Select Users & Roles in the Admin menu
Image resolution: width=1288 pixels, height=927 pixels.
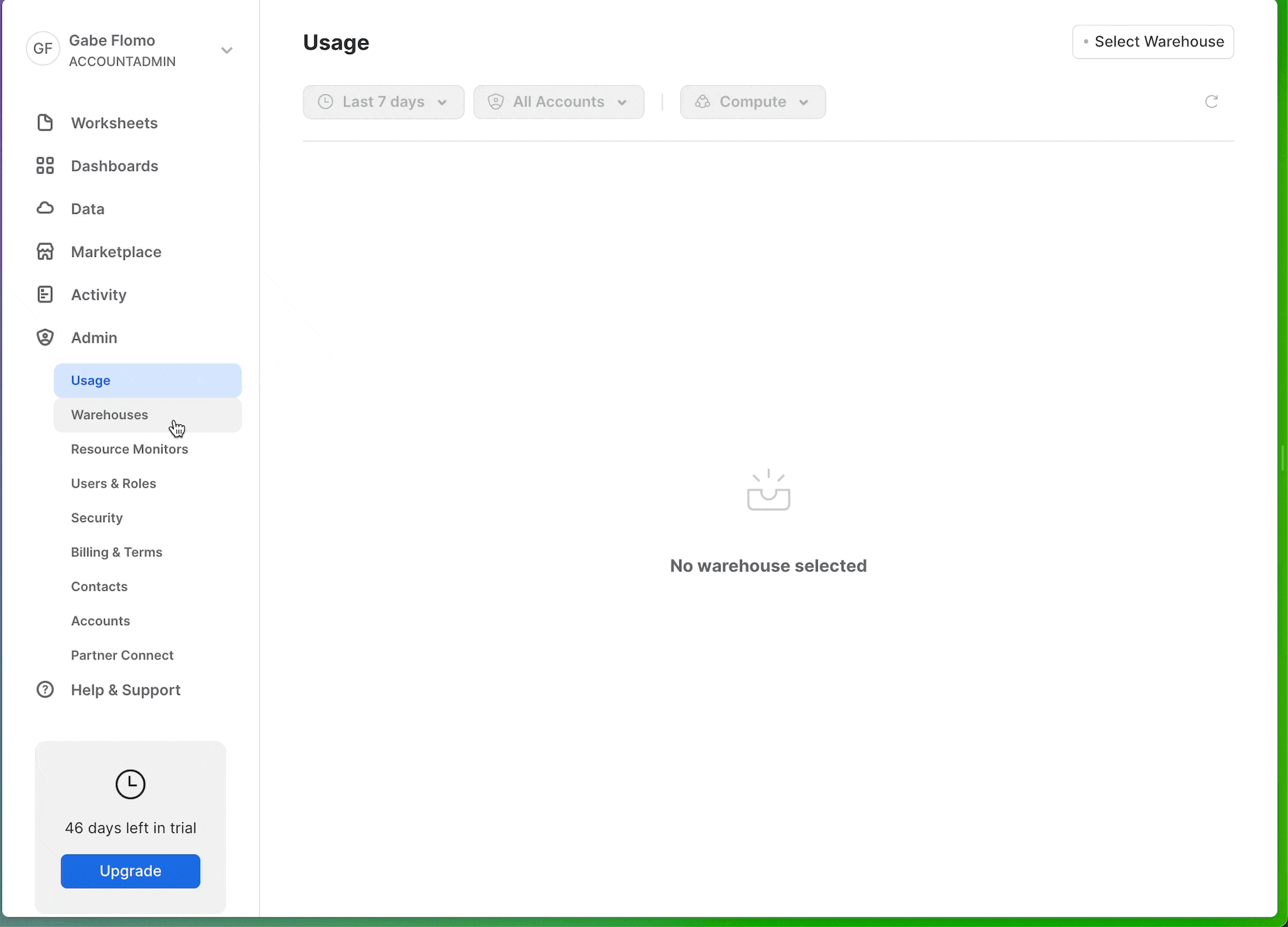coord(113,483)
